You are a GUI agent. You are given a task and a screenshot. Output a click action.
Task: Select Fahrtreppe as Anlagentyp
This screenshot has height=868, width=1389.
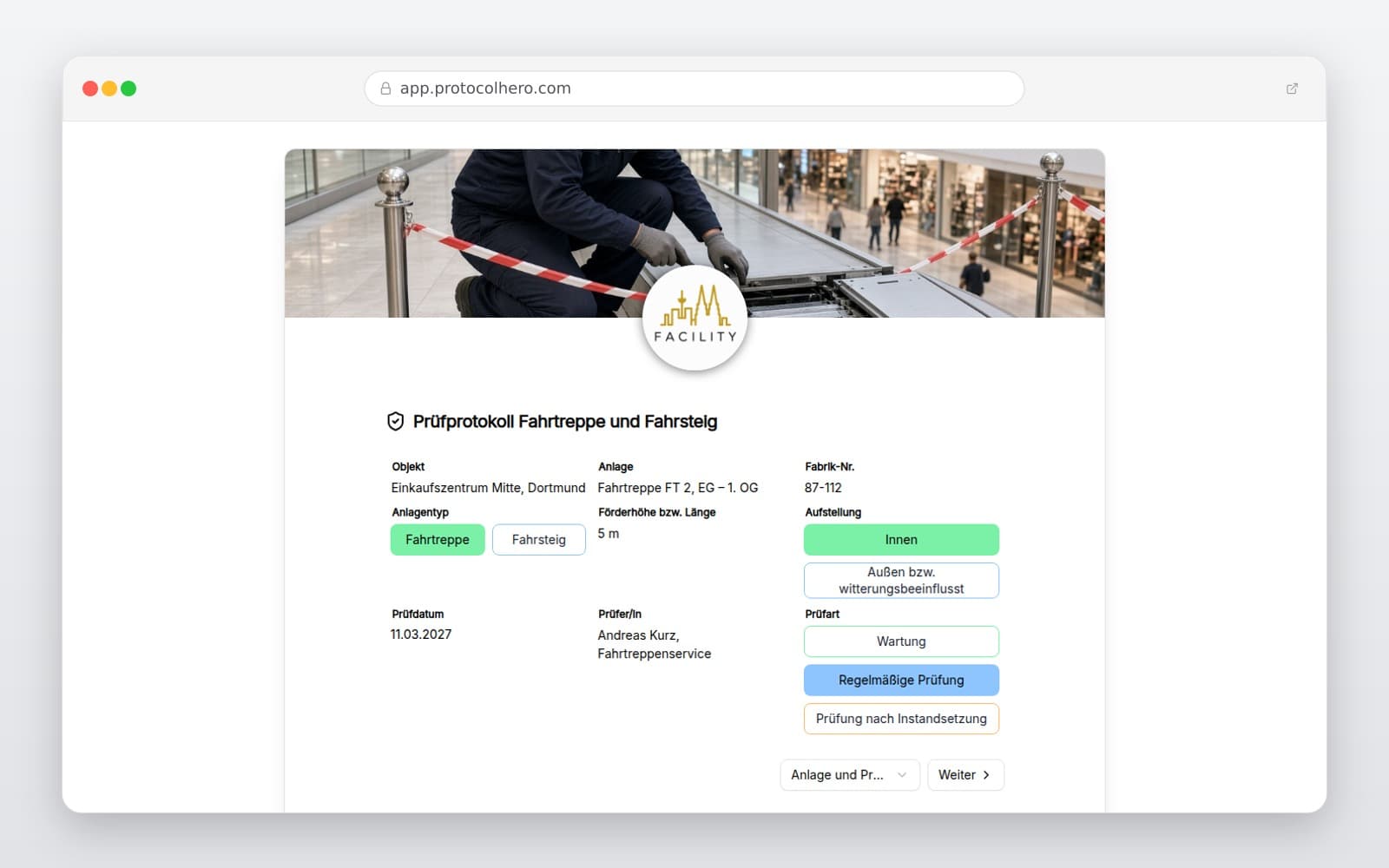(x=438, y=540)
